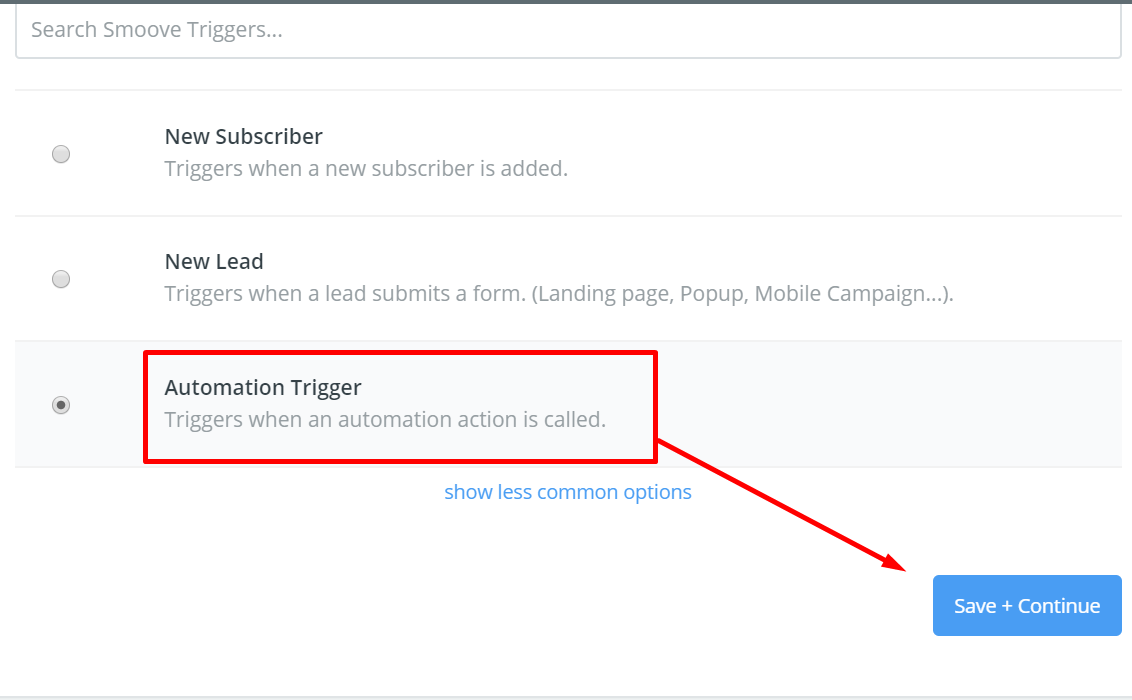Click the New Subscriber option title
Viewport: 1132px width, 700px height.
243,136
